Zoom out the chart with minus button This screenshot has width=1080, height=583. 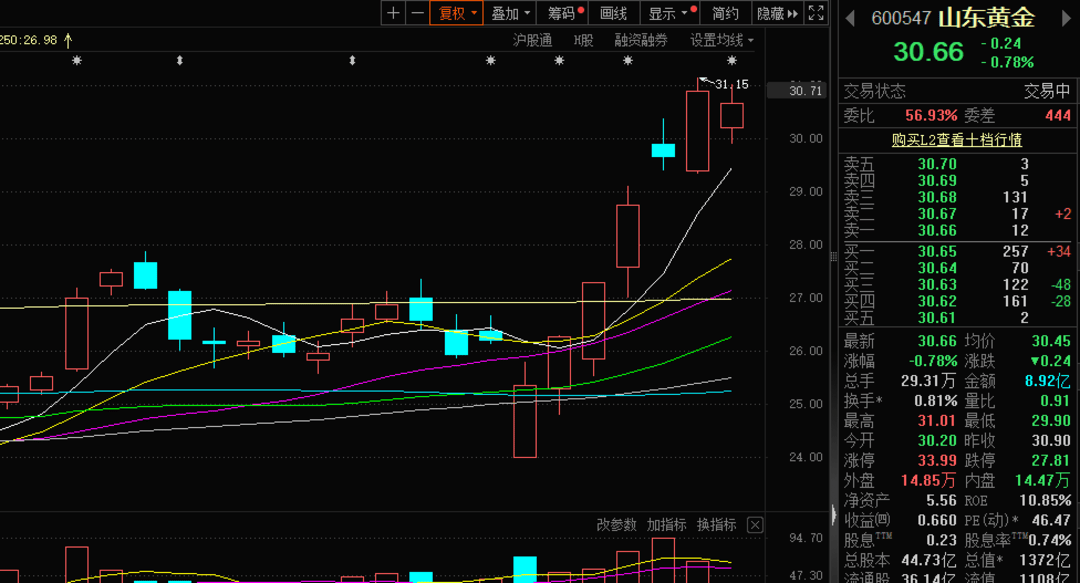tap(417, 13)
